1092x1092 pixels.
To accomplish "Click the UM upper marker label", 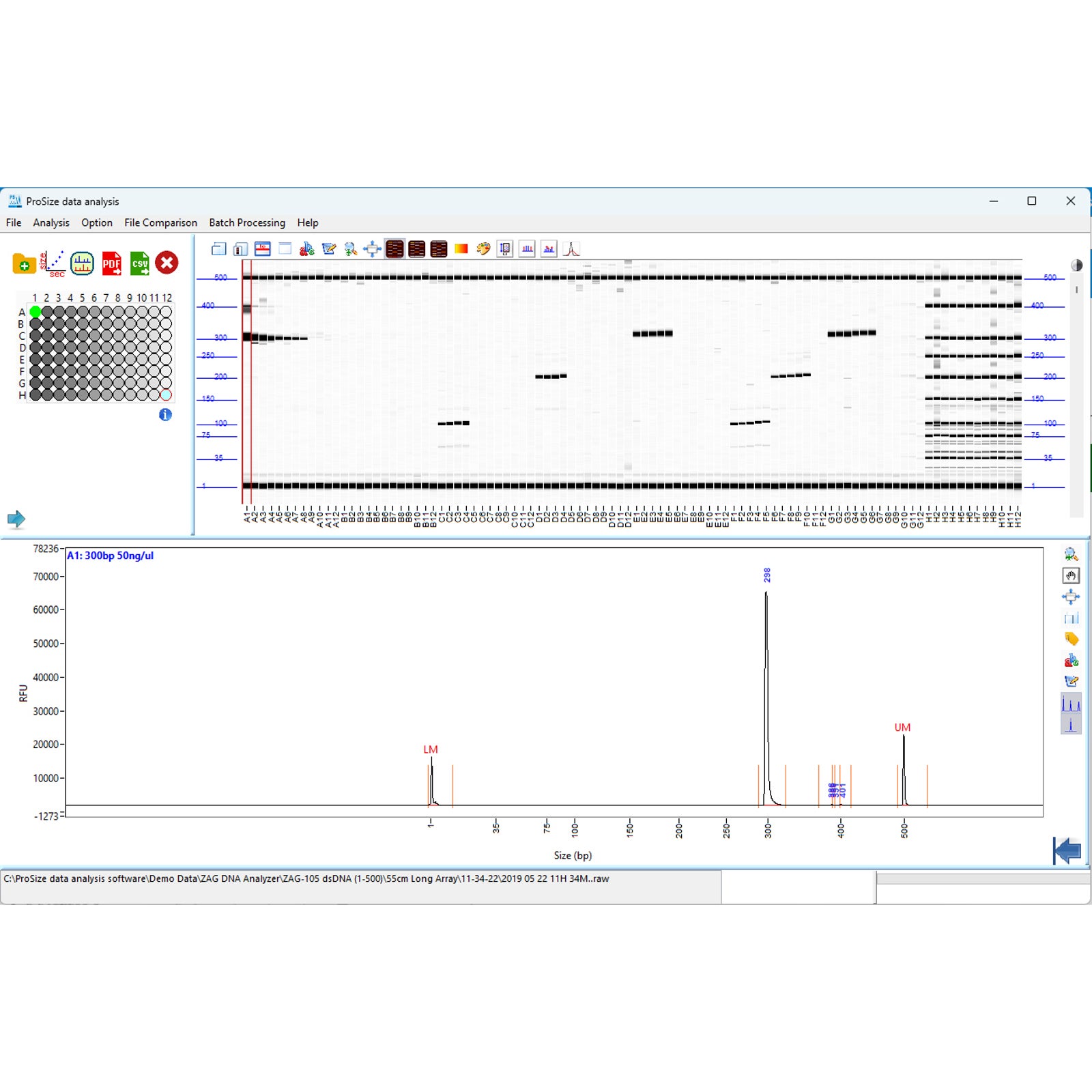I will (x=902, y=728).
